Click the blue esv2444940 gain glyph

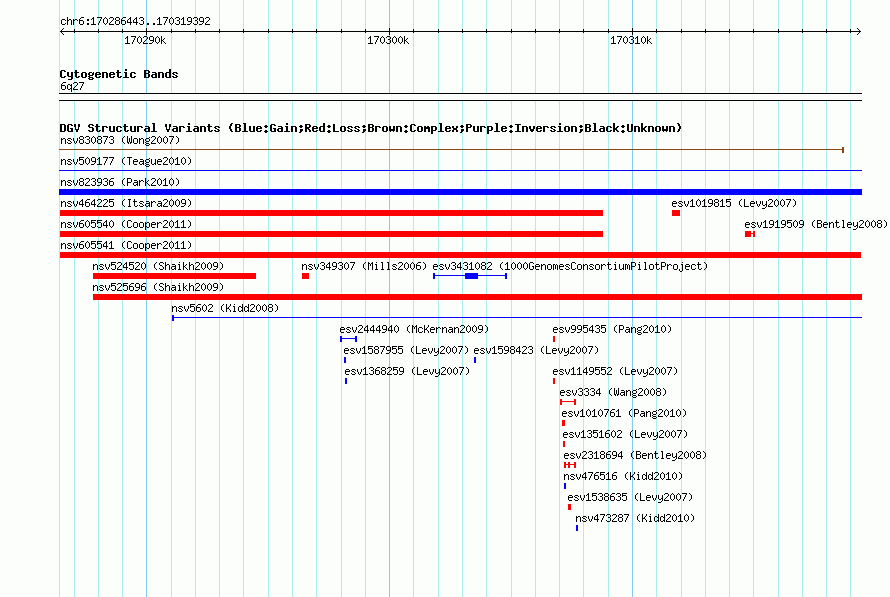click(349, 339)
